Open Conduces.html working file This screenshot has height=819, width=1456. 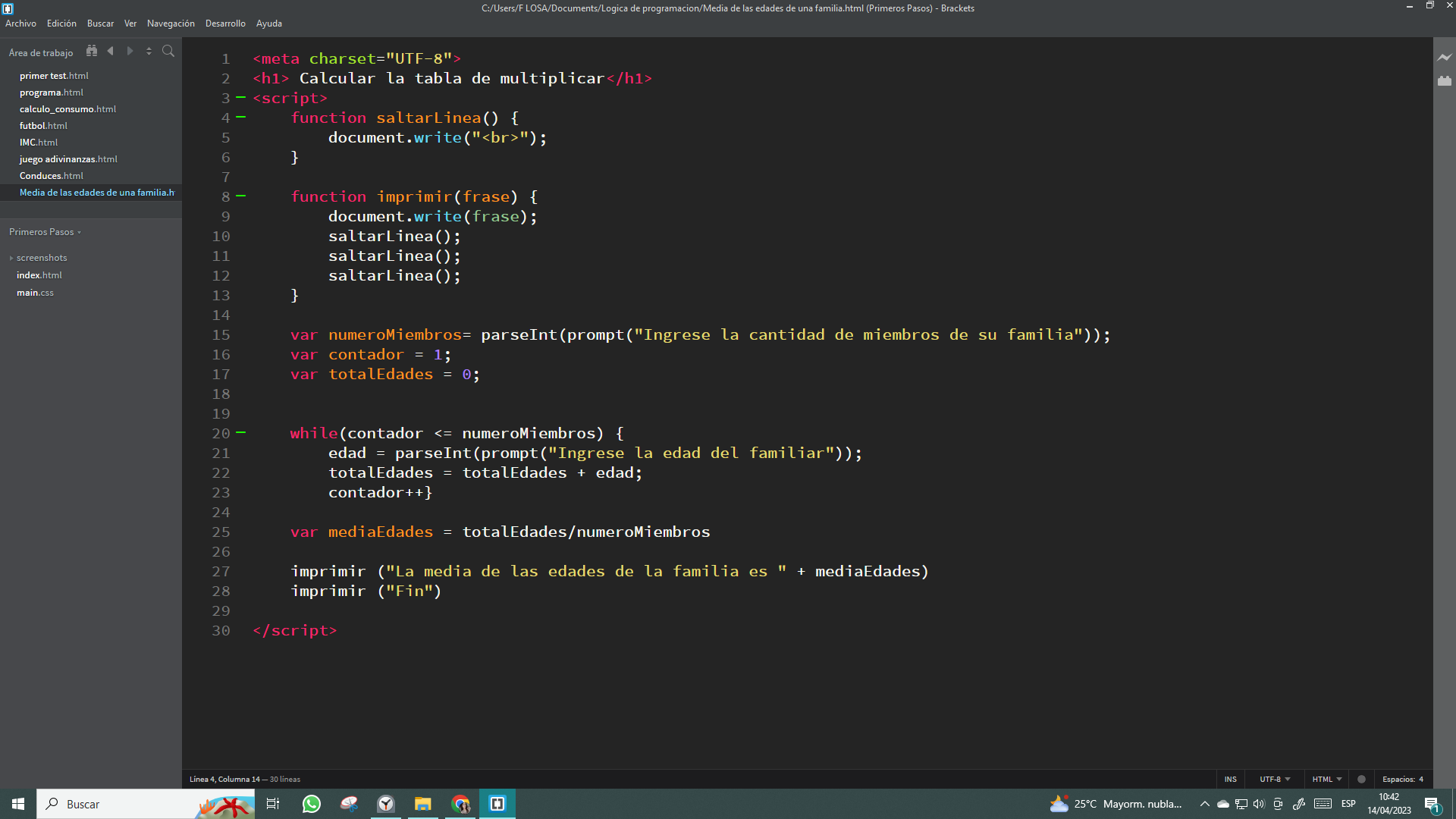[x=52, y=176]
